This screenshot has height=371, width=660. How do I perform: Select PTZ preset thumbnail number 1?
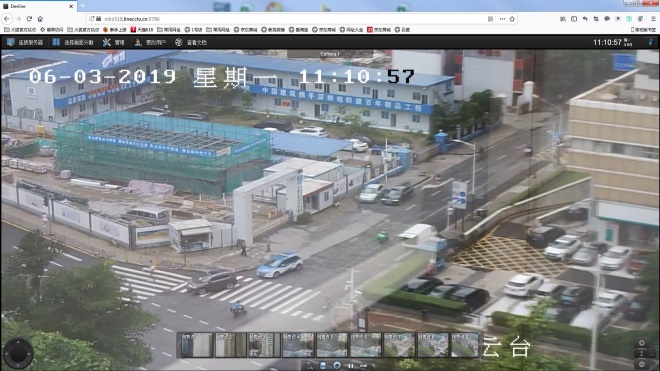click(x=197, y=345)
